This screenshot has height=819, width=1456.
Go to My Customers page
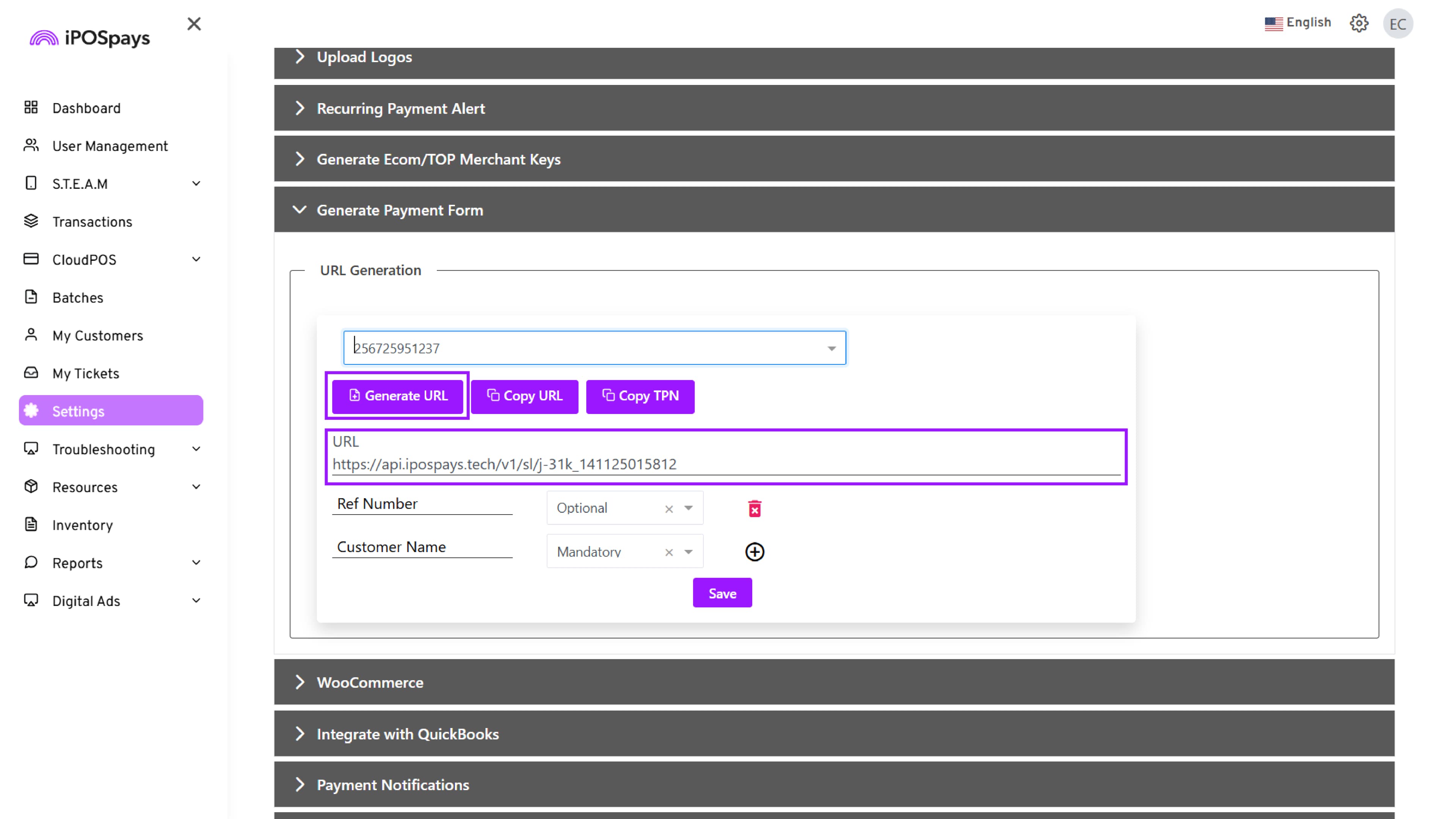pos(97,336)
